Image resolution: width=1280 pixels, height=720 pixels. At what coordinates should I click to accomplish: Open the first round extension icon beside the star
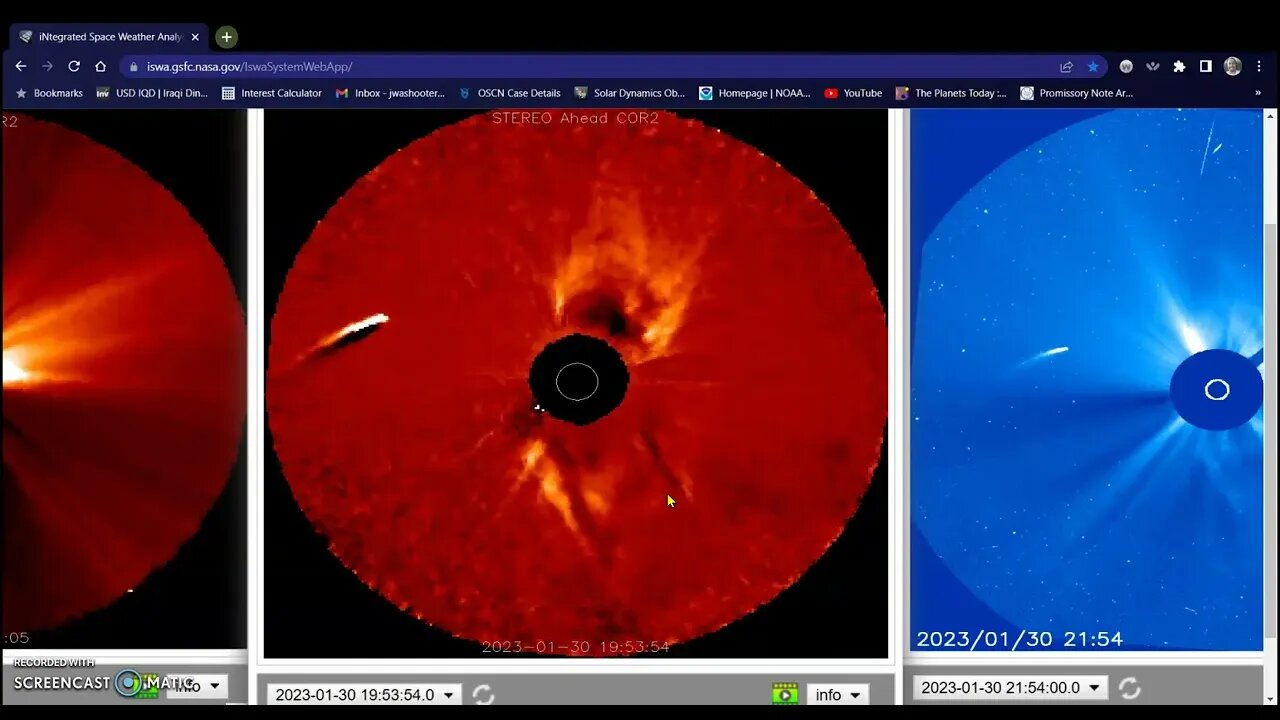tap(1126, 67)
